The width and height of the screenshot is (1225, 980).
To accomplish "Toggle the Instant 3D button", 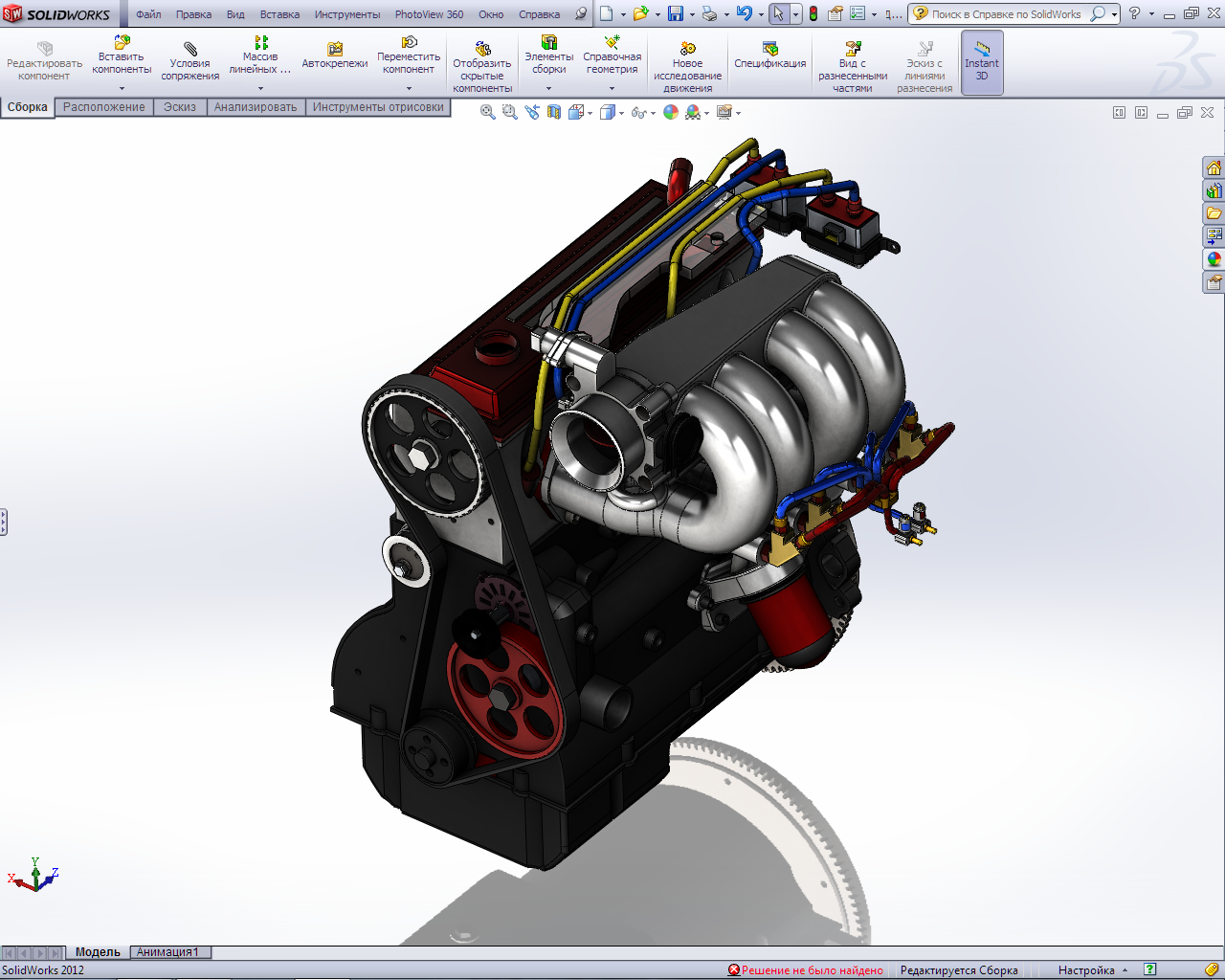I will point(982,62).
